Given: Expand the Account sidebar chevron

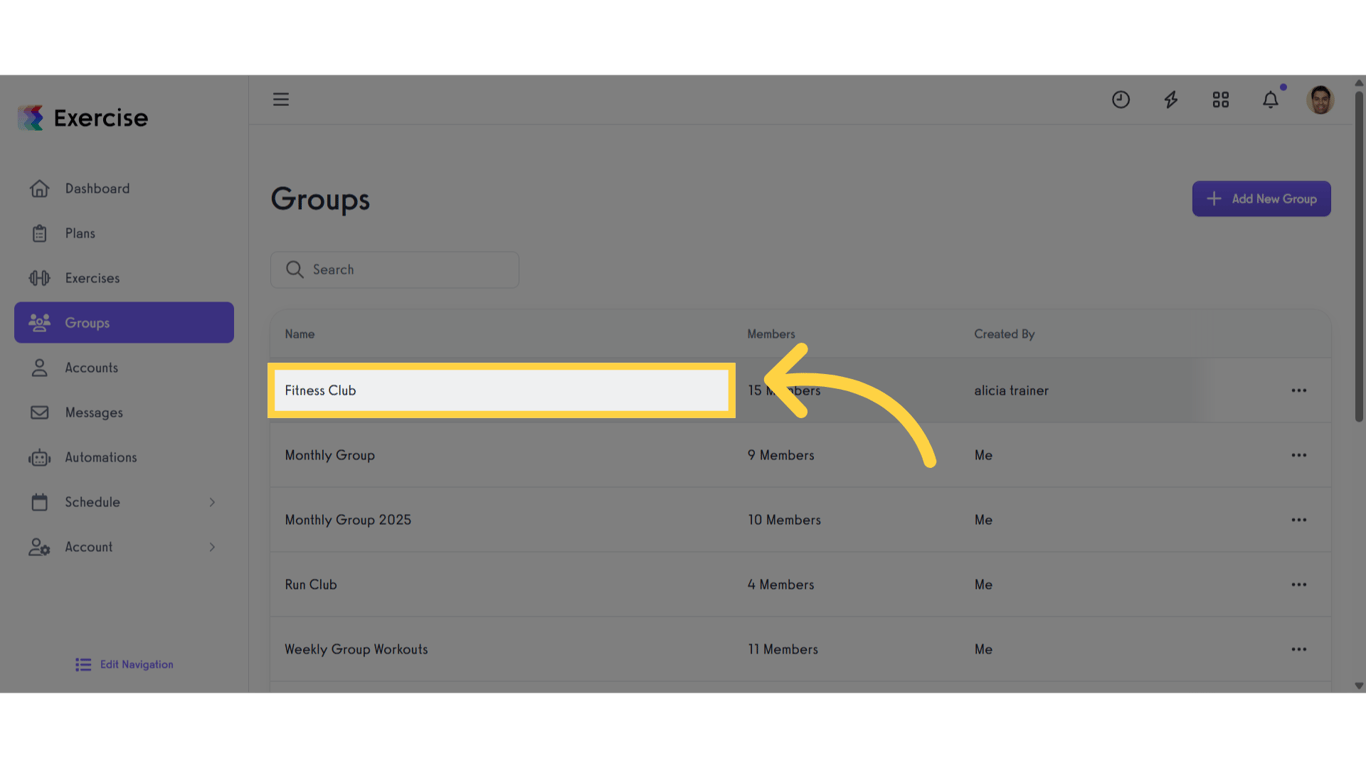Looking at the screenshot, I should coord(212,547).
